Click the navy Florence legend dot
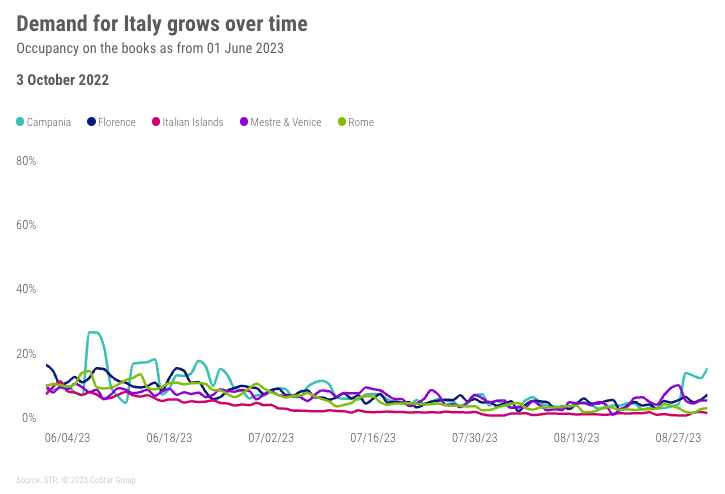Screen dimensions: 725x494 (x=93, y=123)
